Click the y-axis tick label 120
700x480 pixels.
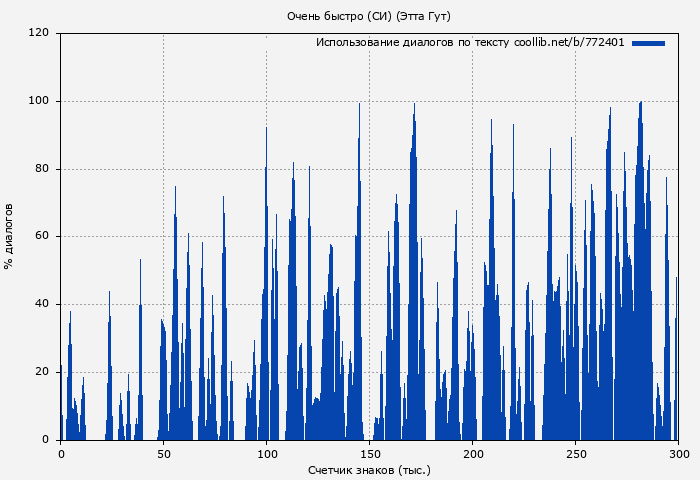[39, 33]
